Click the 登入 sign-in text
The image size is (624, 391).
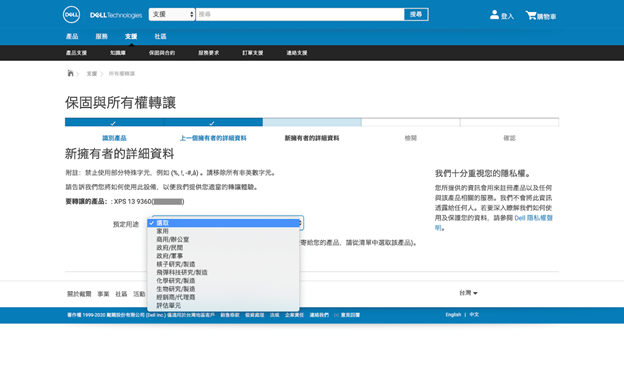pos(507,16)
